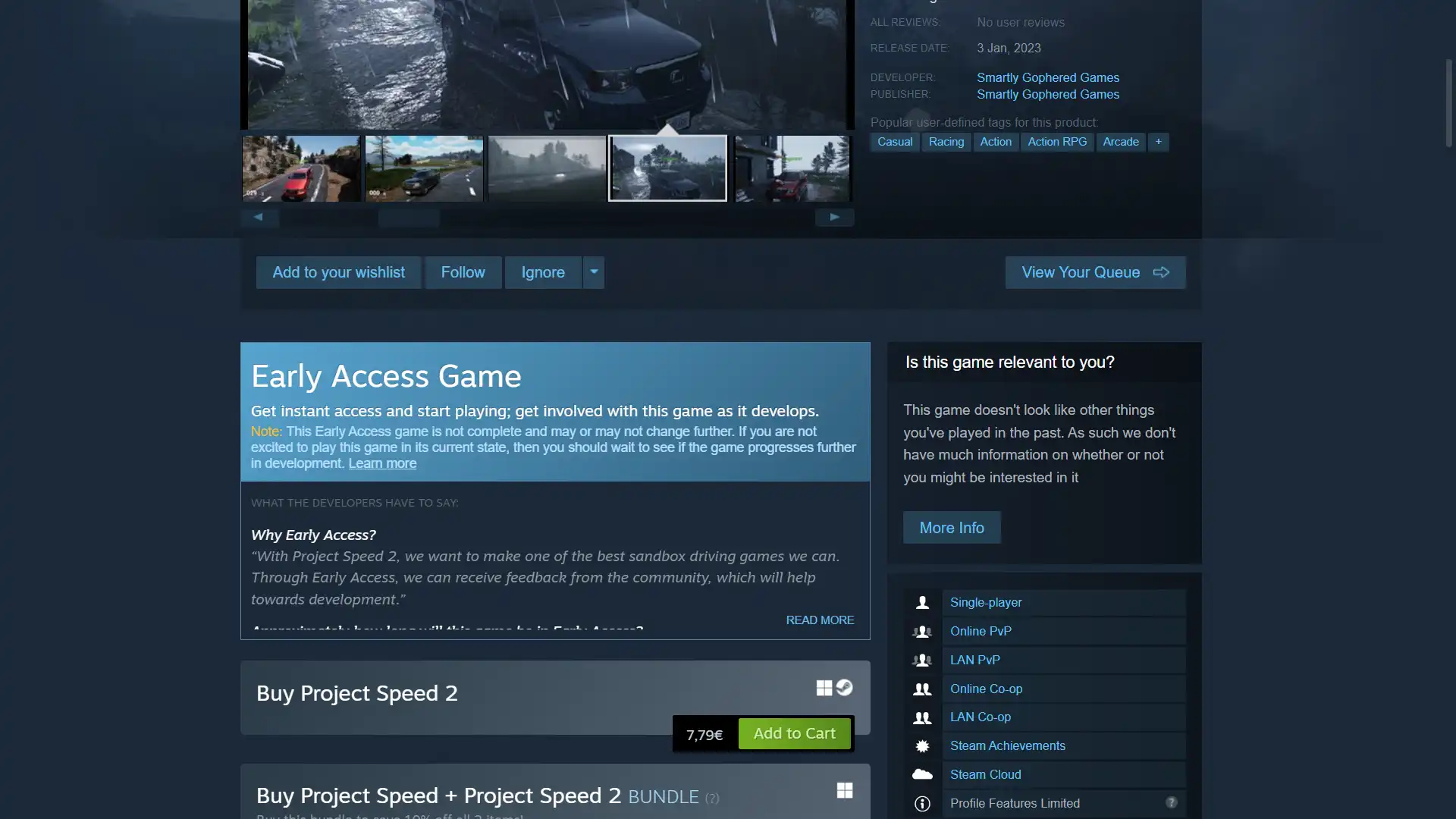1456x819 pixels.
Task: Click the LAN Co-op players icon
Action: pos(922,717)
